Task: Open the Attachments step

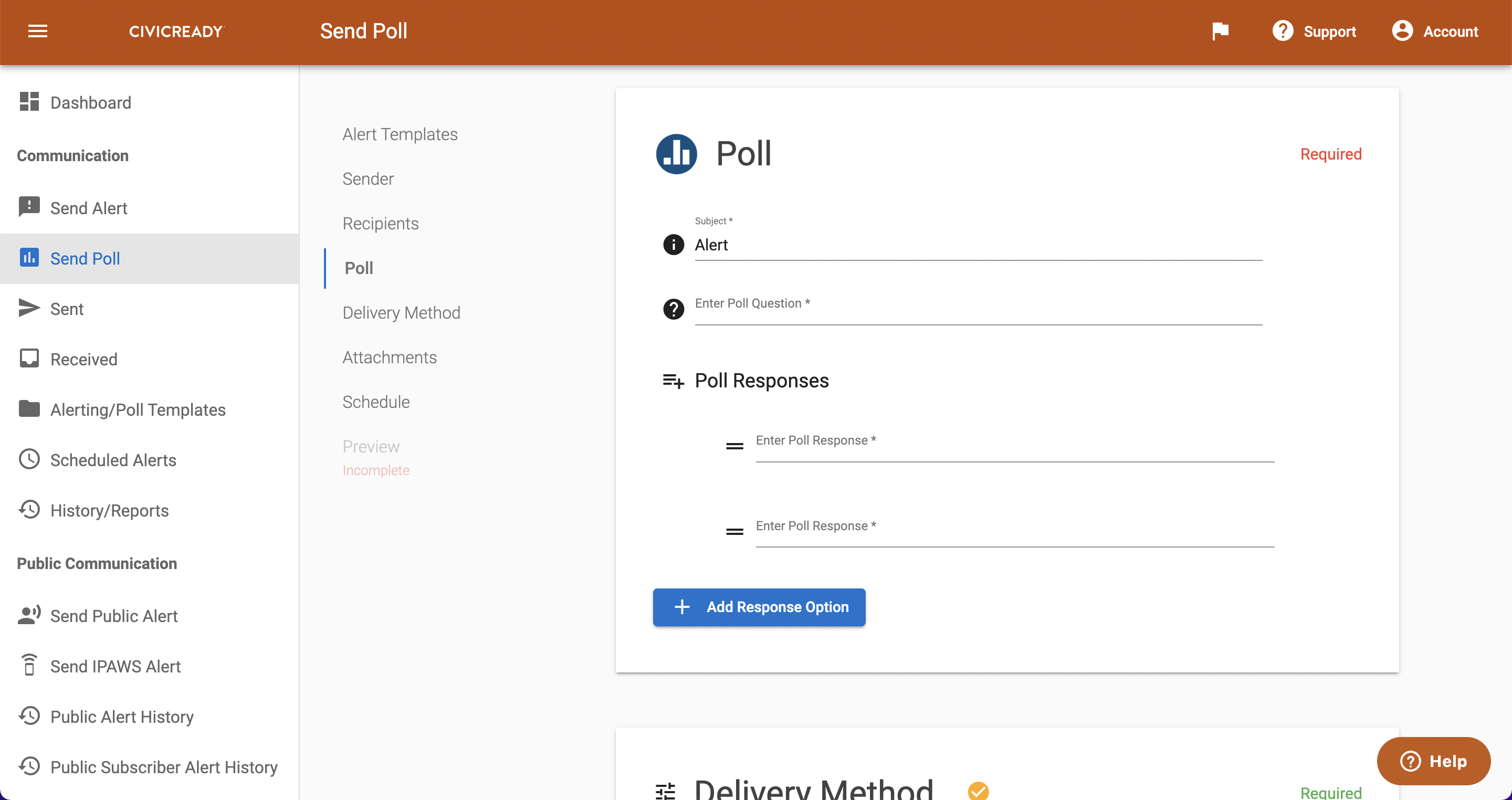Action: point(389,356)
